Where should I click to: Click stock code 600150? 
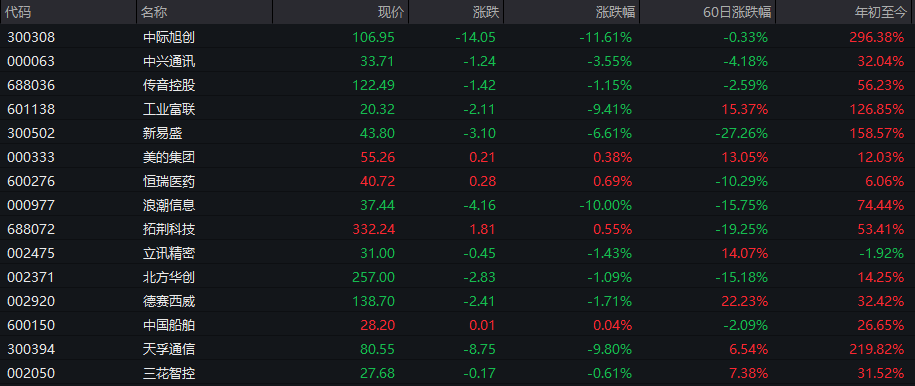pyautogui.click(x=31, y=325)
